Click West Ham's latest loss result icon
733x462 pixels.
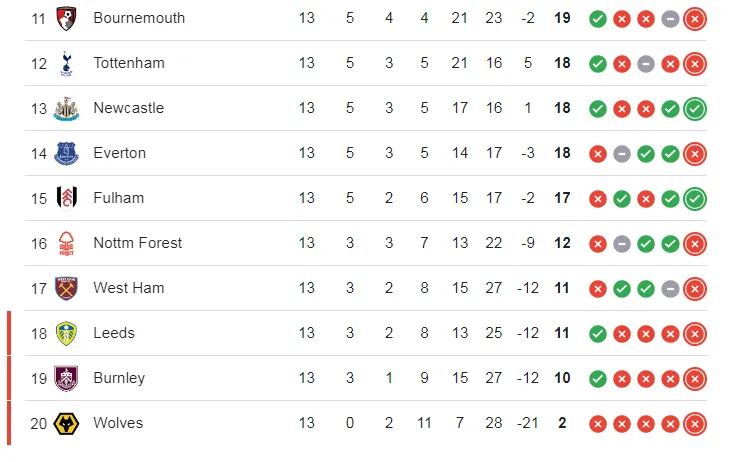point(695,288)
